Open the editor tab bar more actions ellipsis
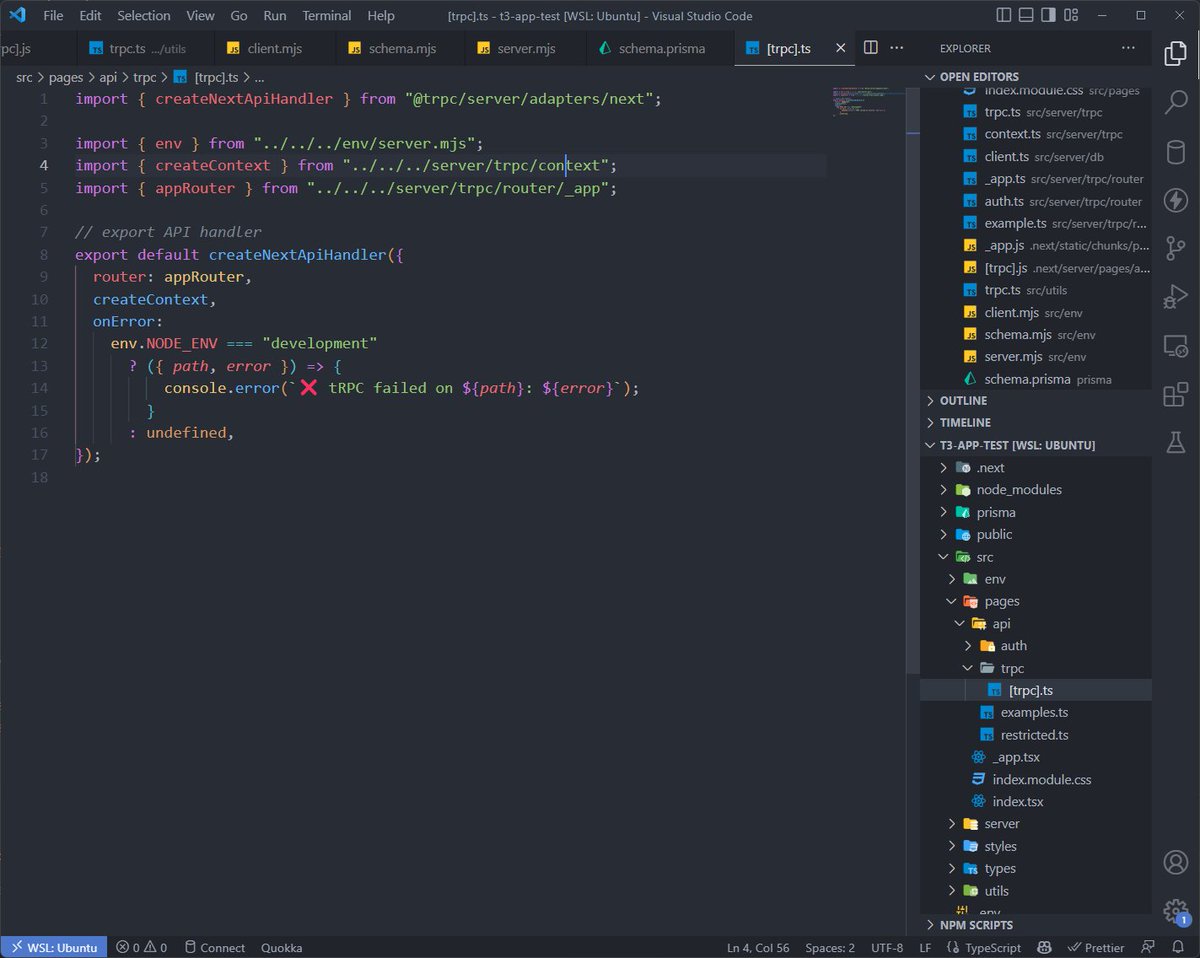Screen dimensions: 1200x958 (x=897, y=48)
